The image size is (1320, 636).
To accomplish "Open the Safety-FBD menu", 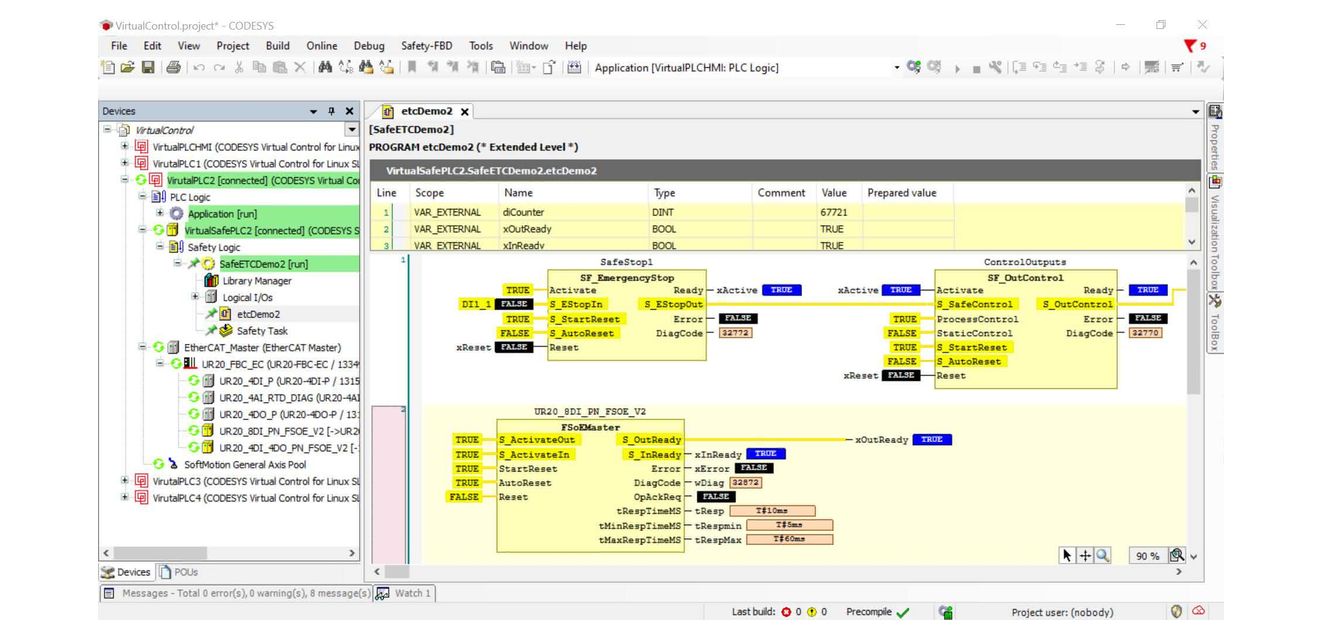I will pyautogui.click(x=427, y=45).
